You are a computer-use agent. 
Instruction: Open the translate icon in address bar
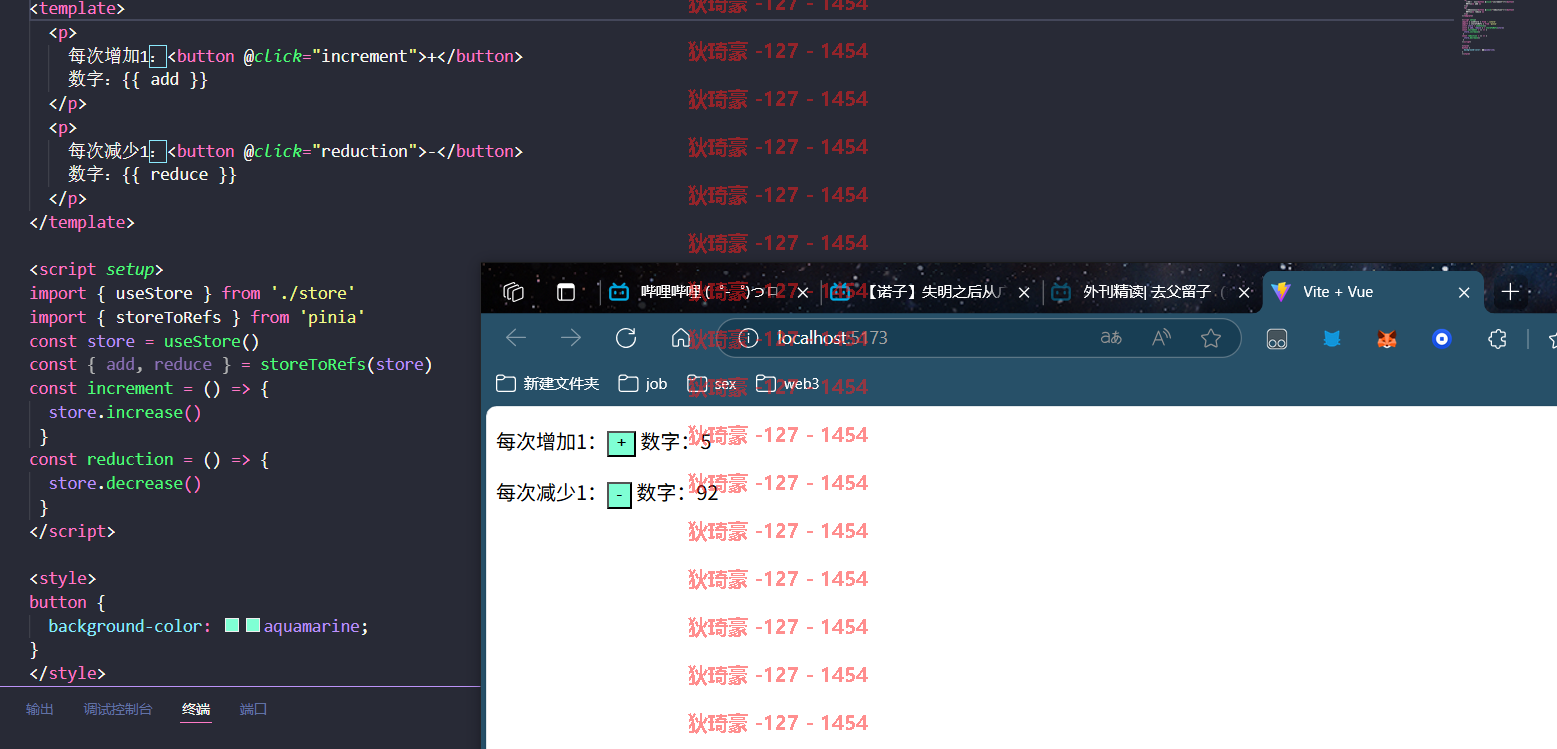click(1111, 338)
